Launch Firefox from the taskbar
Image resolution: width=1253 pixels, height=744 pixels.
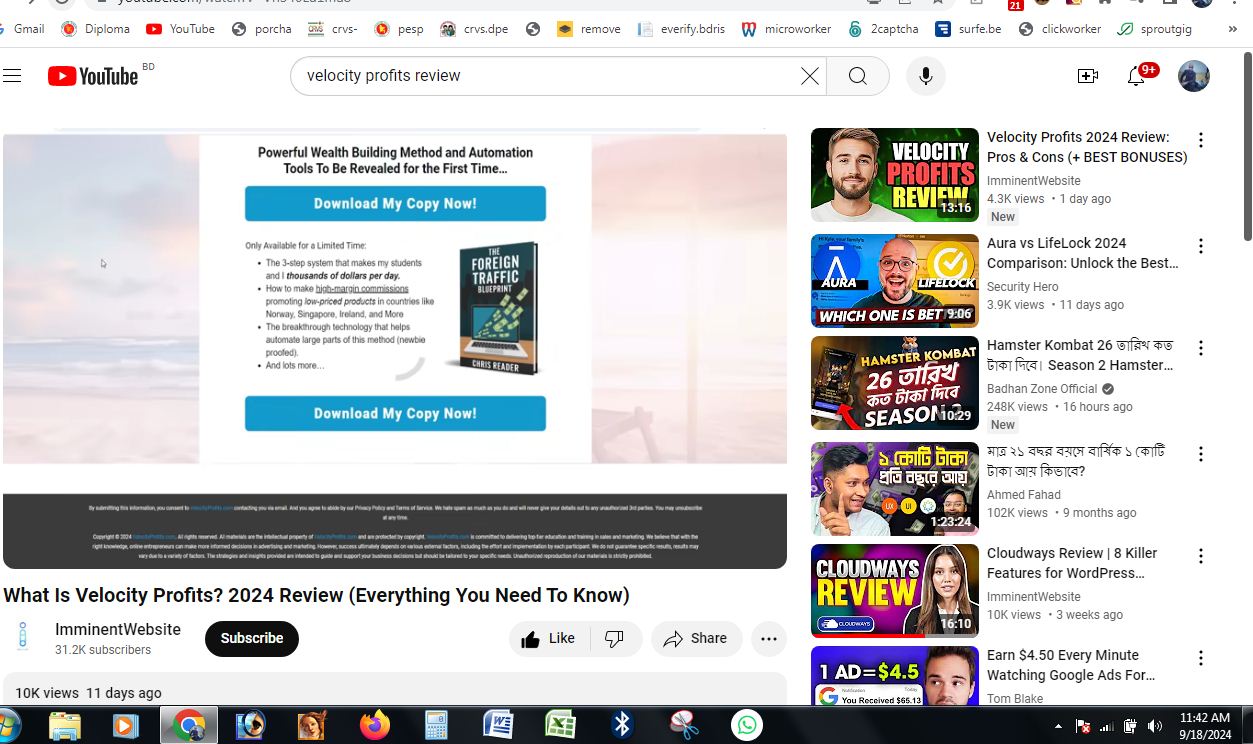pos(375,726)
